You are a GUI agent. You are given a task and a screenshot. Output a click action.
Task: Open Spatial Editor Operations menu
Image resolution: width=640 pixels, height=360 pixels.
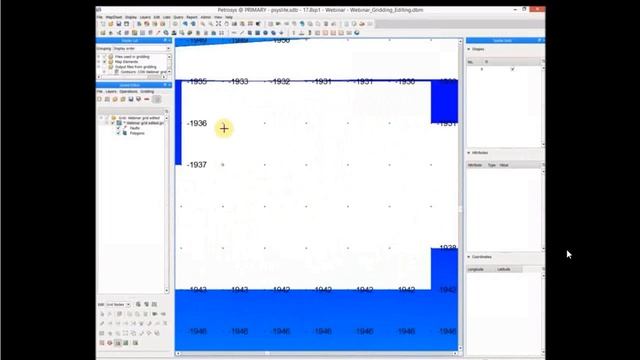[128, 91]
